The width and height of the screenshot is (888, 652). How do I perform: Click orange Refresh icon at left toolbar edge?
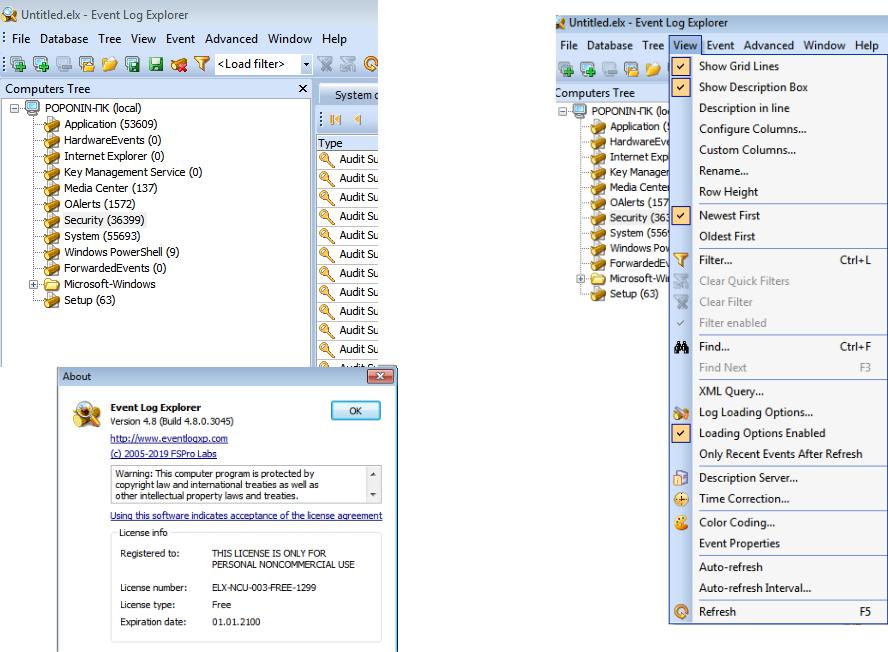coord(371,64)
